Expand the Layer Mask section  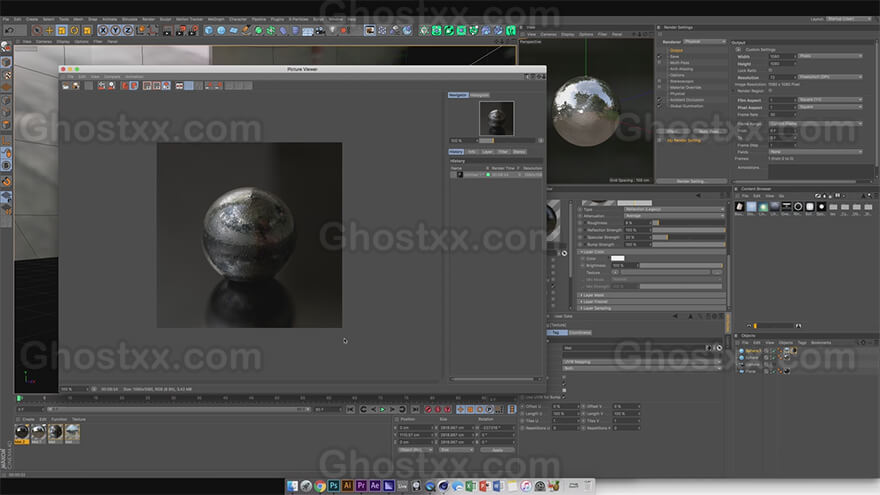[651, 295]
